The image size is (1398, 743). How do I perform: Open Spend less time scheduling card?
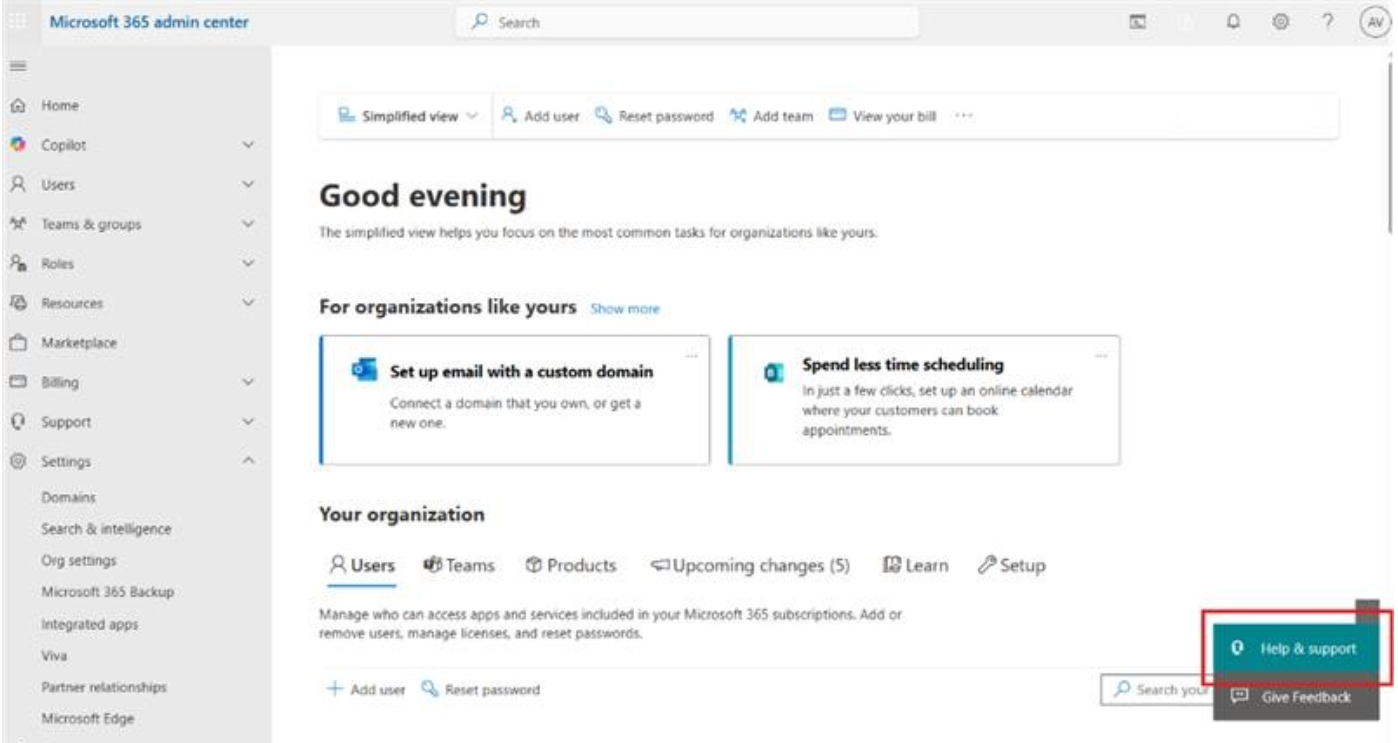925,400
